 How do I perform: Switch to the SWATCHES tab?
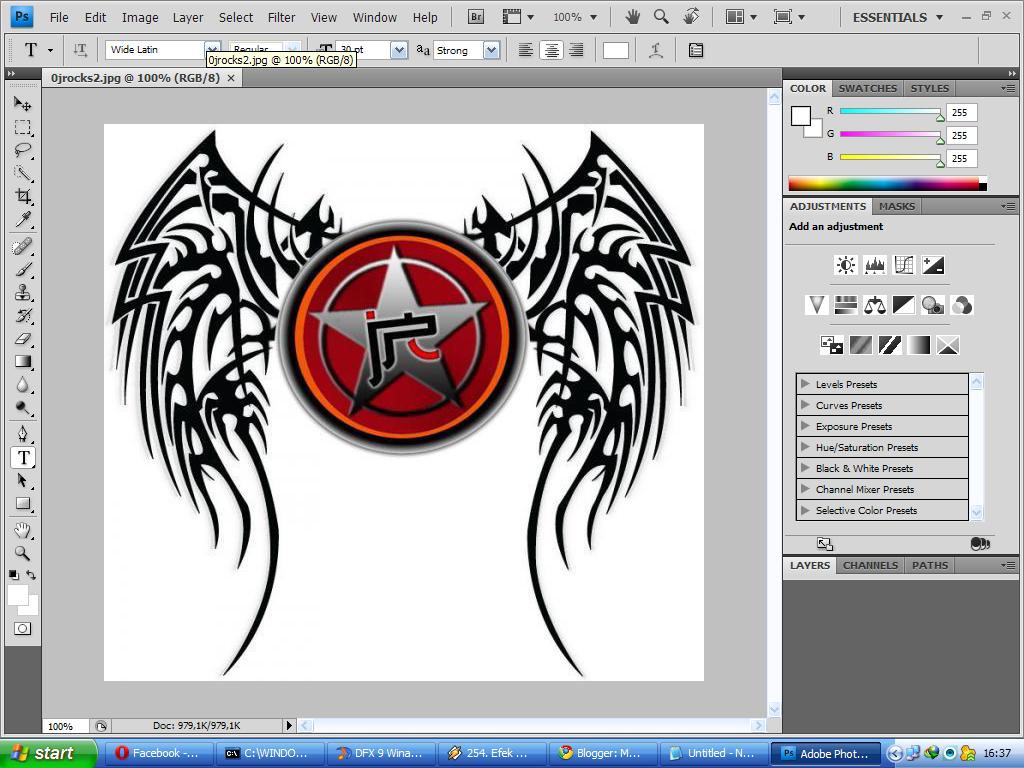(867, 88)
